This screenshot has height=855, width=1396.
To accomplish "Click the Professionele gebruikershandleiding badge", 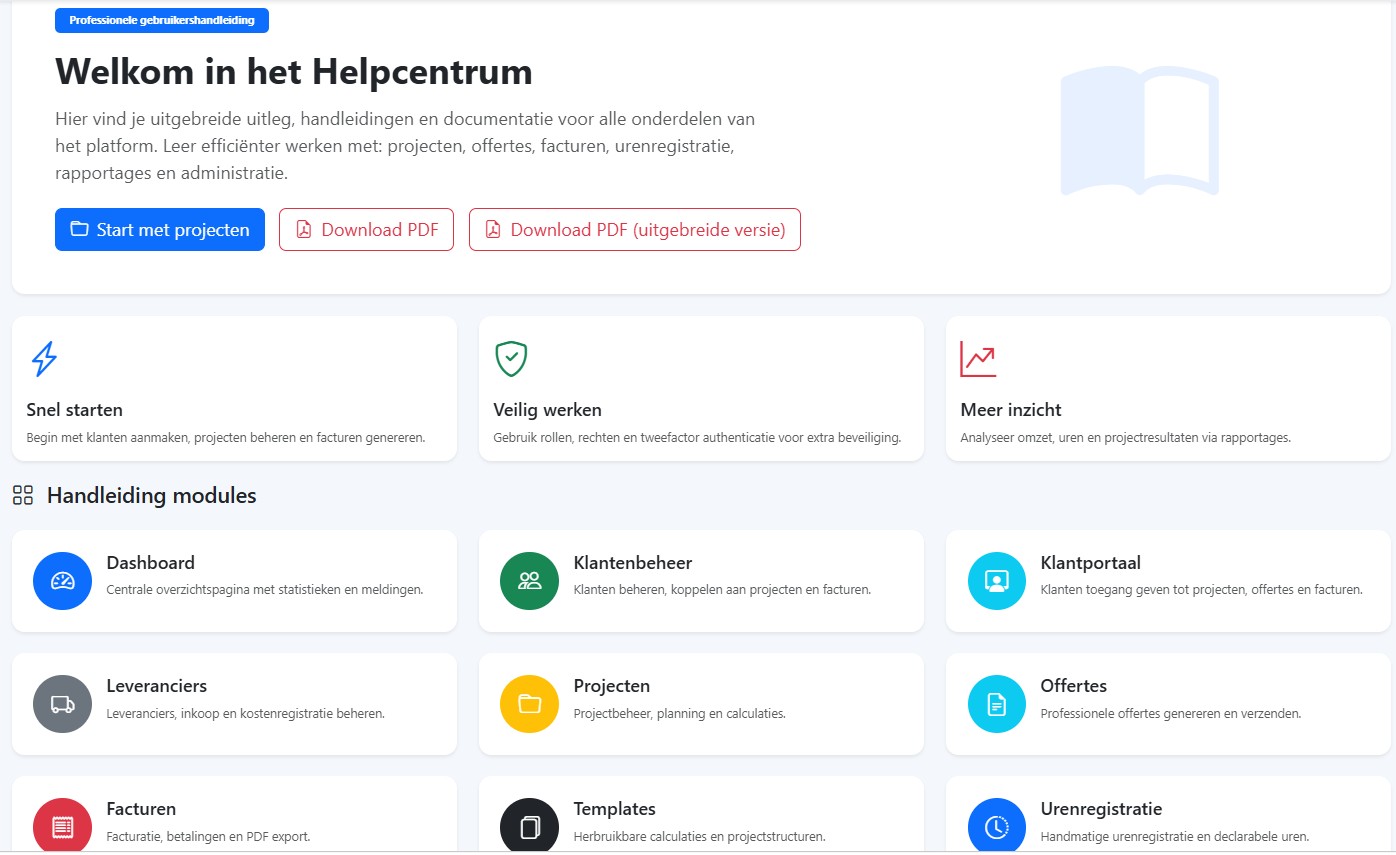I will point(162,20).
